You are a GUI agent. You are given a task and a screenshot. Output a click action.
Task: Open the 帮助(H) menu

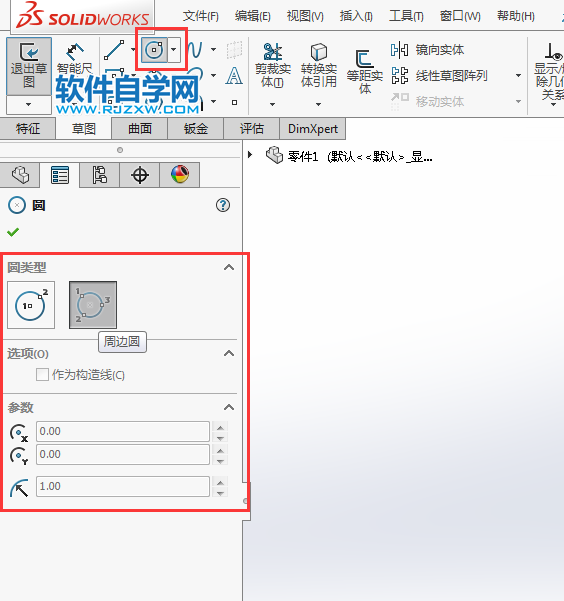click(x=516, y=16)
